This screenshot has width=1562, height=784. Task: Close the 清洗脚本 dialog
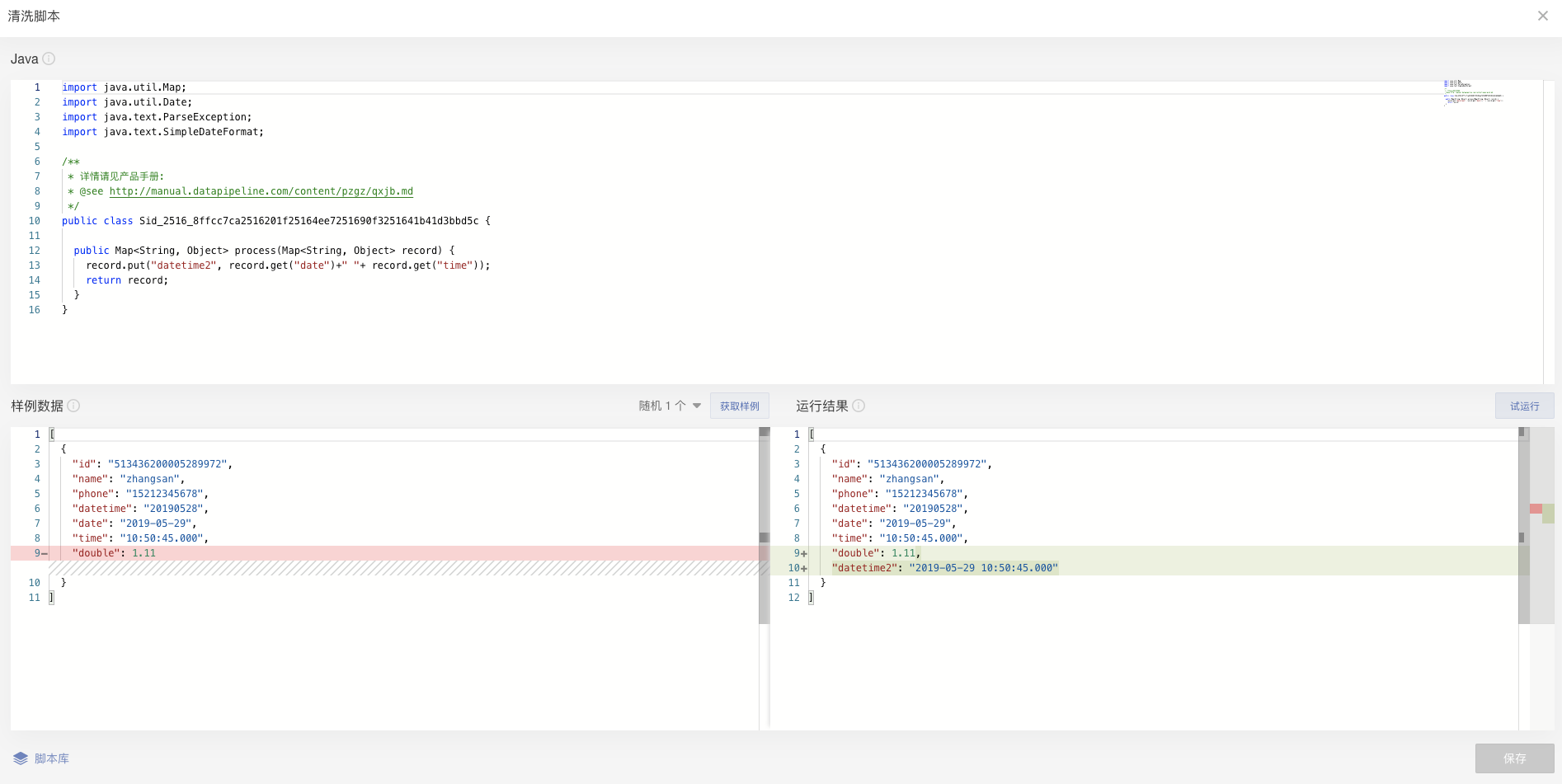pos(1542,16)
